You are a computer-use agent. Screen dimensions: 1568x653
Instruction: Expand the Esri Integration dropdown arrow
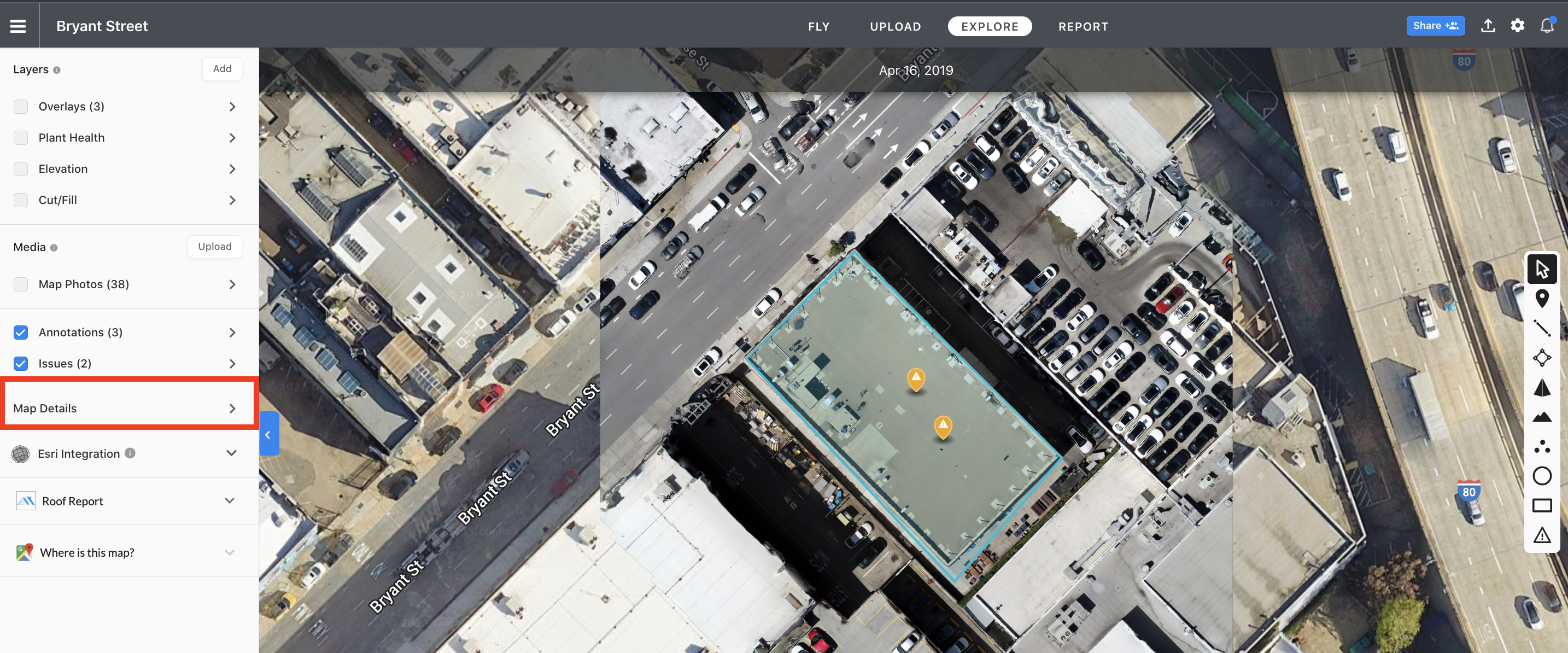point(231,453)
